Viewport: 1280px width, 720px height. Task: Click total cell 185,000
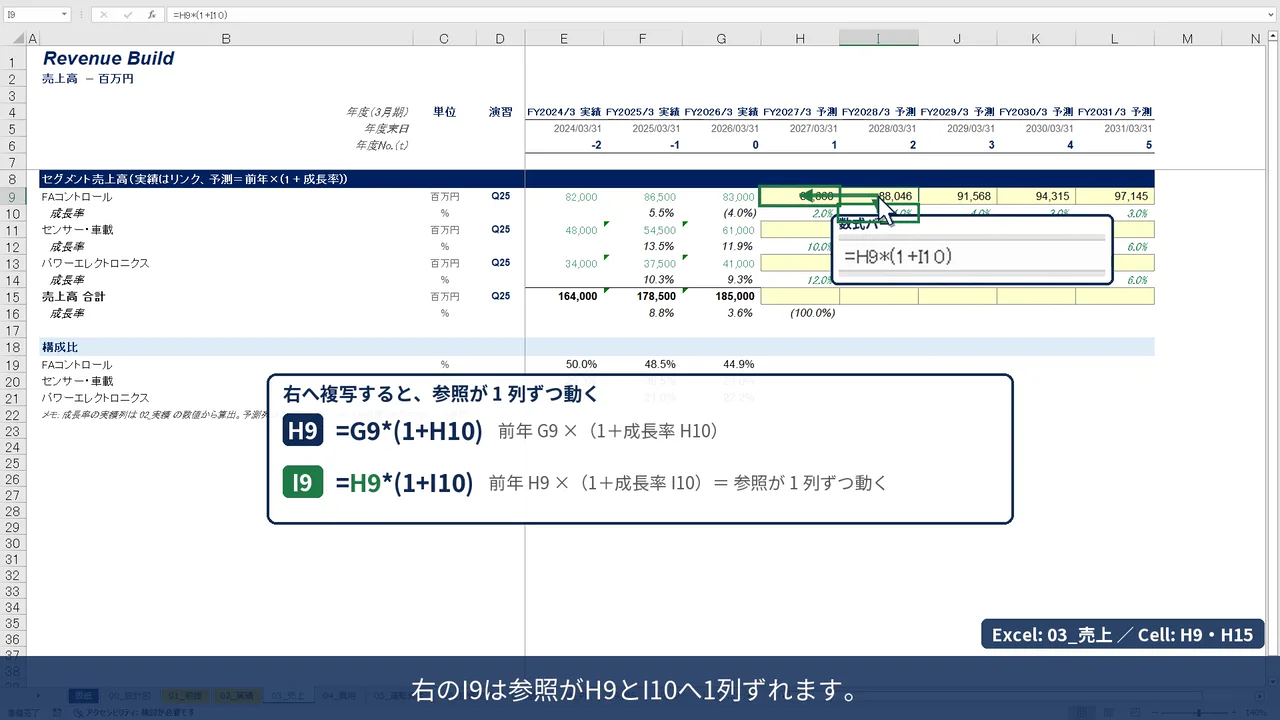click(x=734, y=297)
